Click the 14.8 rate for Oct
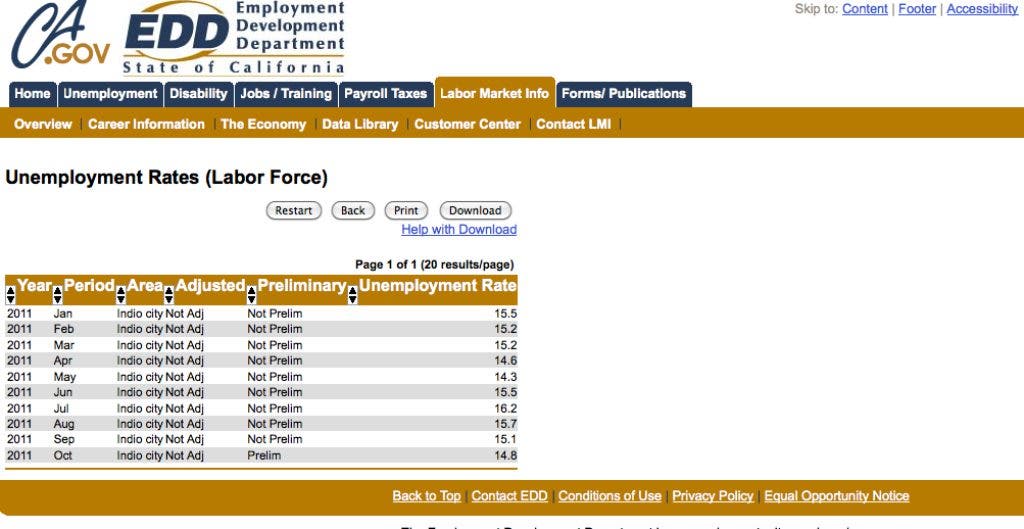Screen dimensions: 1024x529 coord(505,455)
